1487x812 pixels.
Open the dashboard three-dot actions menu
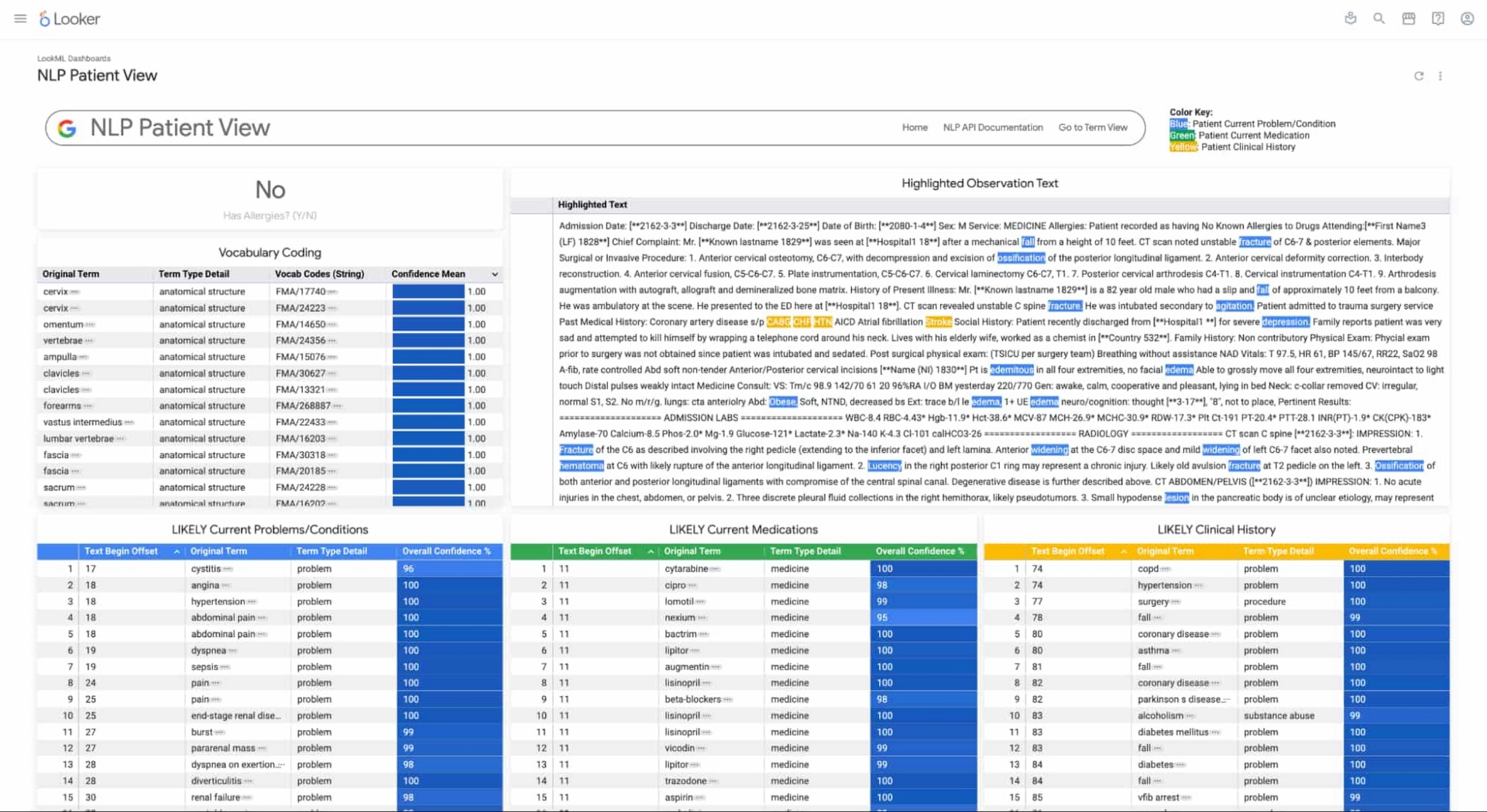coord(1441,76)
